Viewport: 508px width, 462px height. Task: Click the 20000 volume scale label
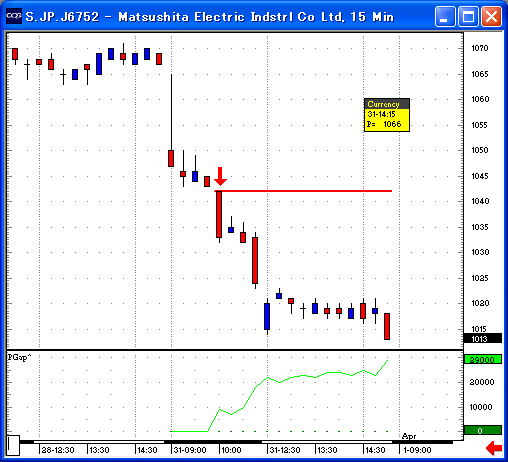(x=482, y=382)
